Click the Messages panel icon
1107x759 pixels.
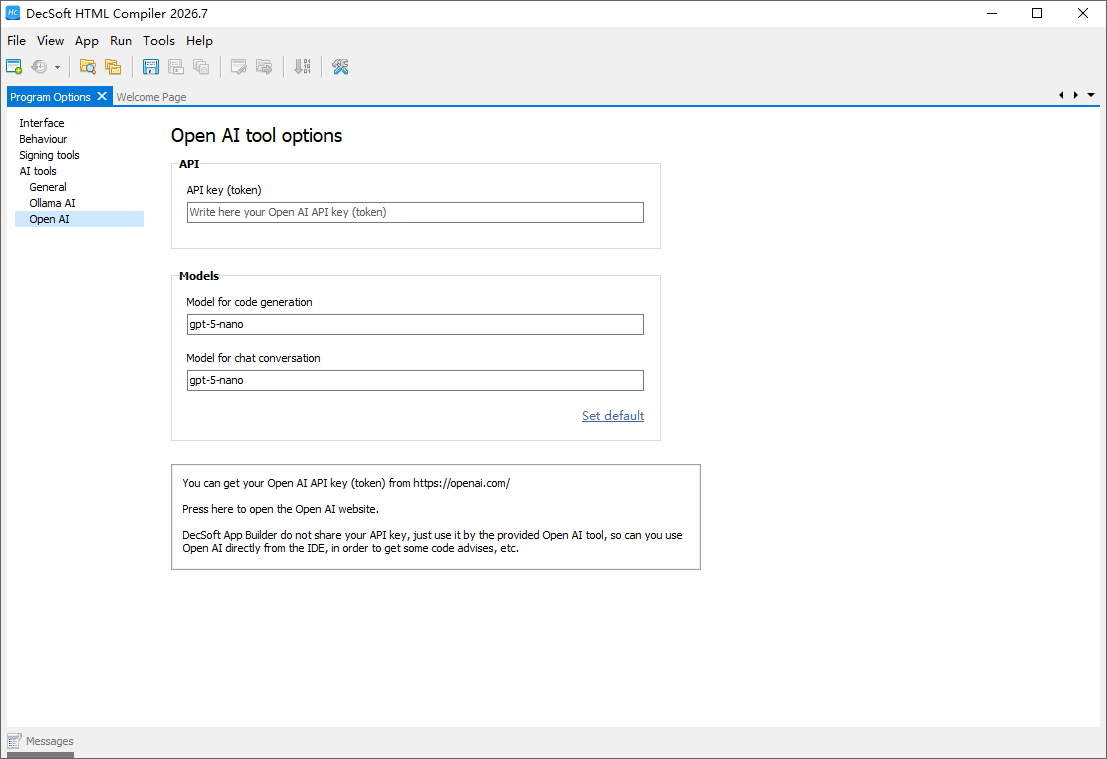pyautogui.click(x=14, y=741)
